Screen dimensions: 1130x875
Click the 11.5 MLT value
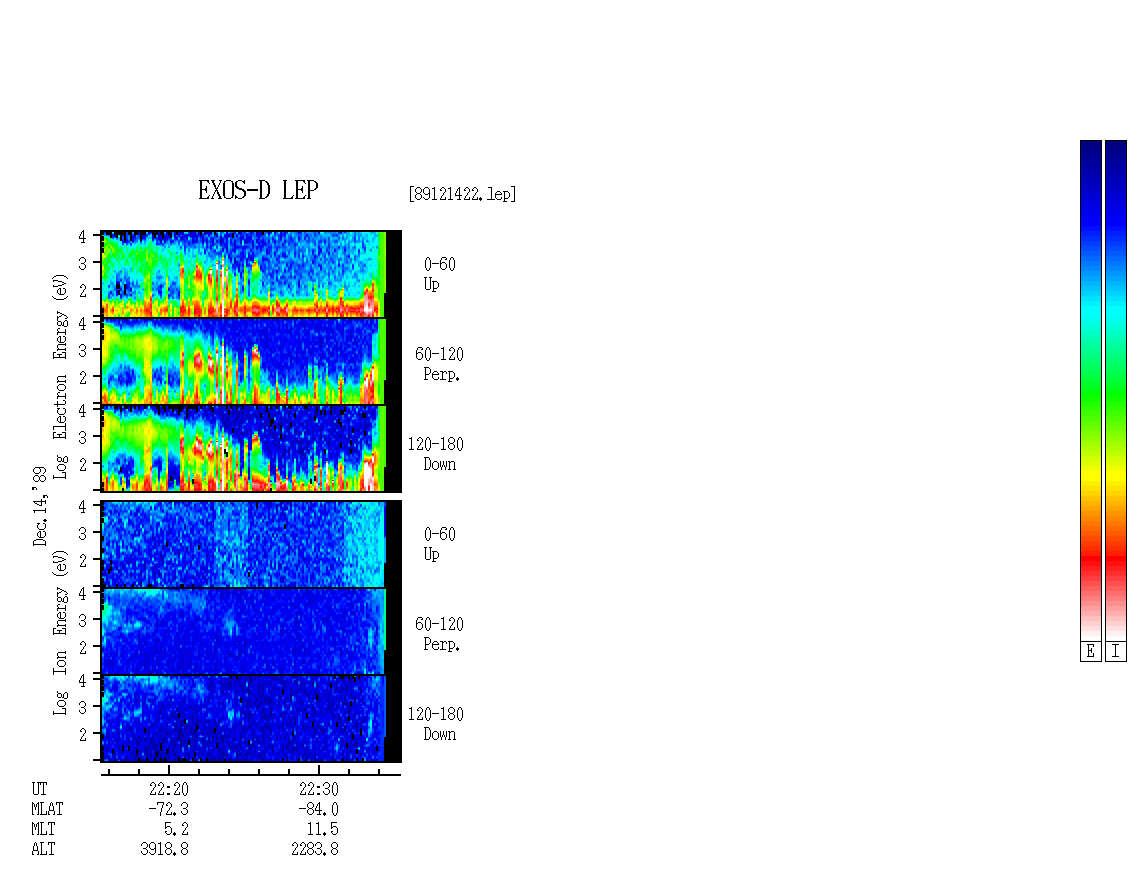click(322, 830)
